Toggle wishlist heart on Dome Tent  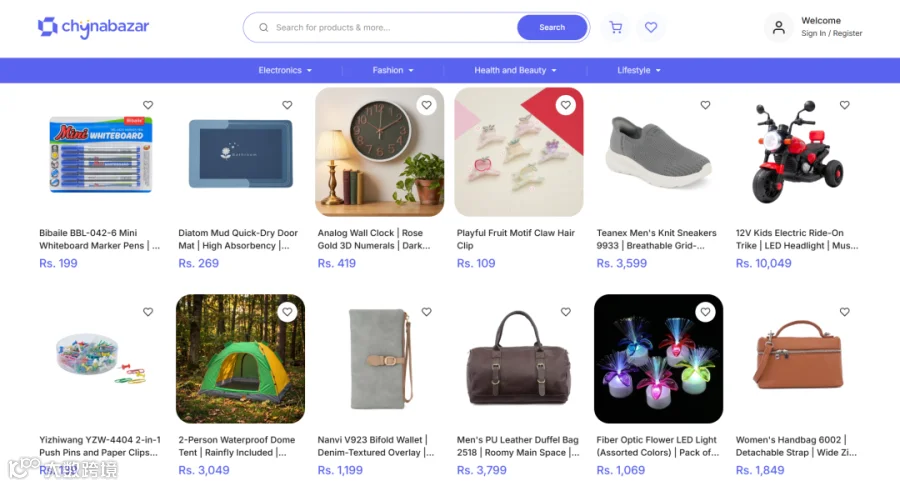coord(287,312)
